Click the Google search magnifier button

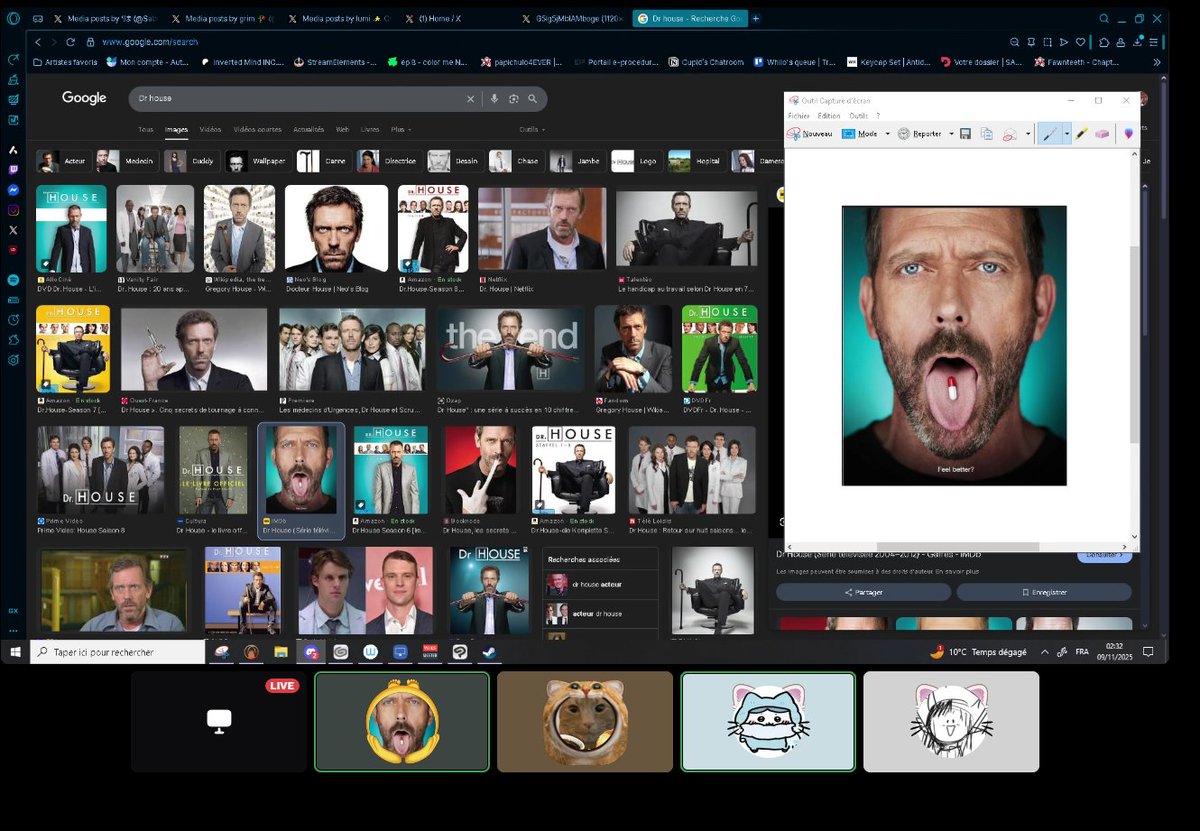(532, 99)
